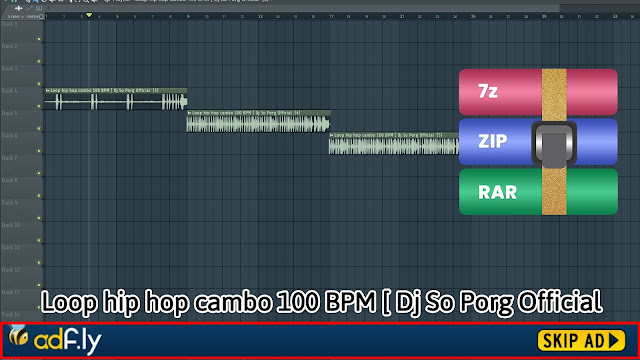640x360 pixels.
Task: Select the Track 10 header label
Action: coord(11,225)
